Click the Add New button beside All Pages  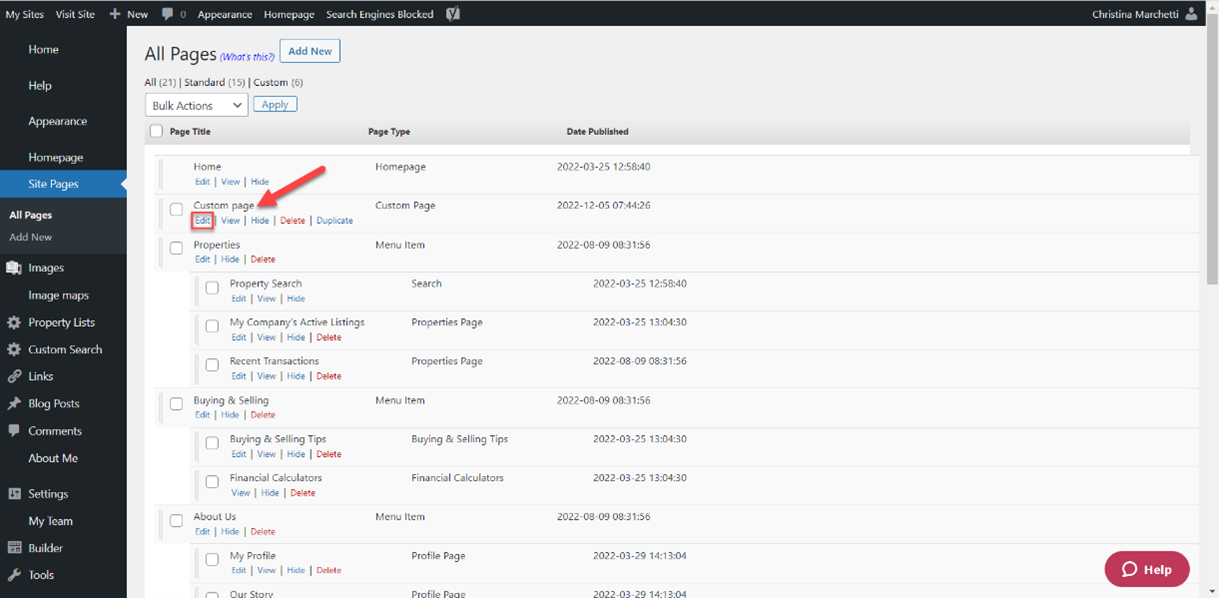pyautogui.click(x=310, y=51)
